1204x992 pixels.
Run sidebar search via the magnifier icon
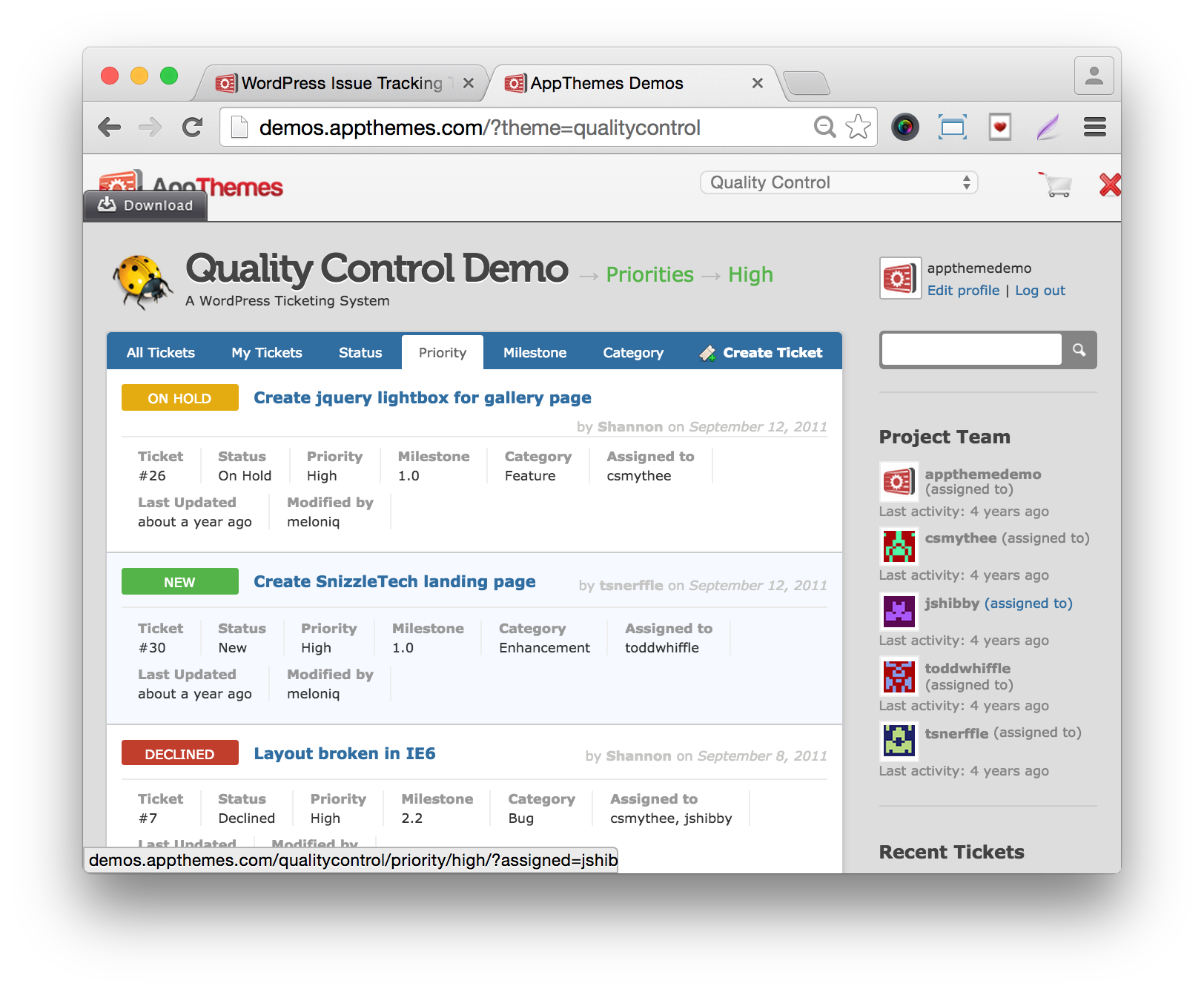(1079, 349)
